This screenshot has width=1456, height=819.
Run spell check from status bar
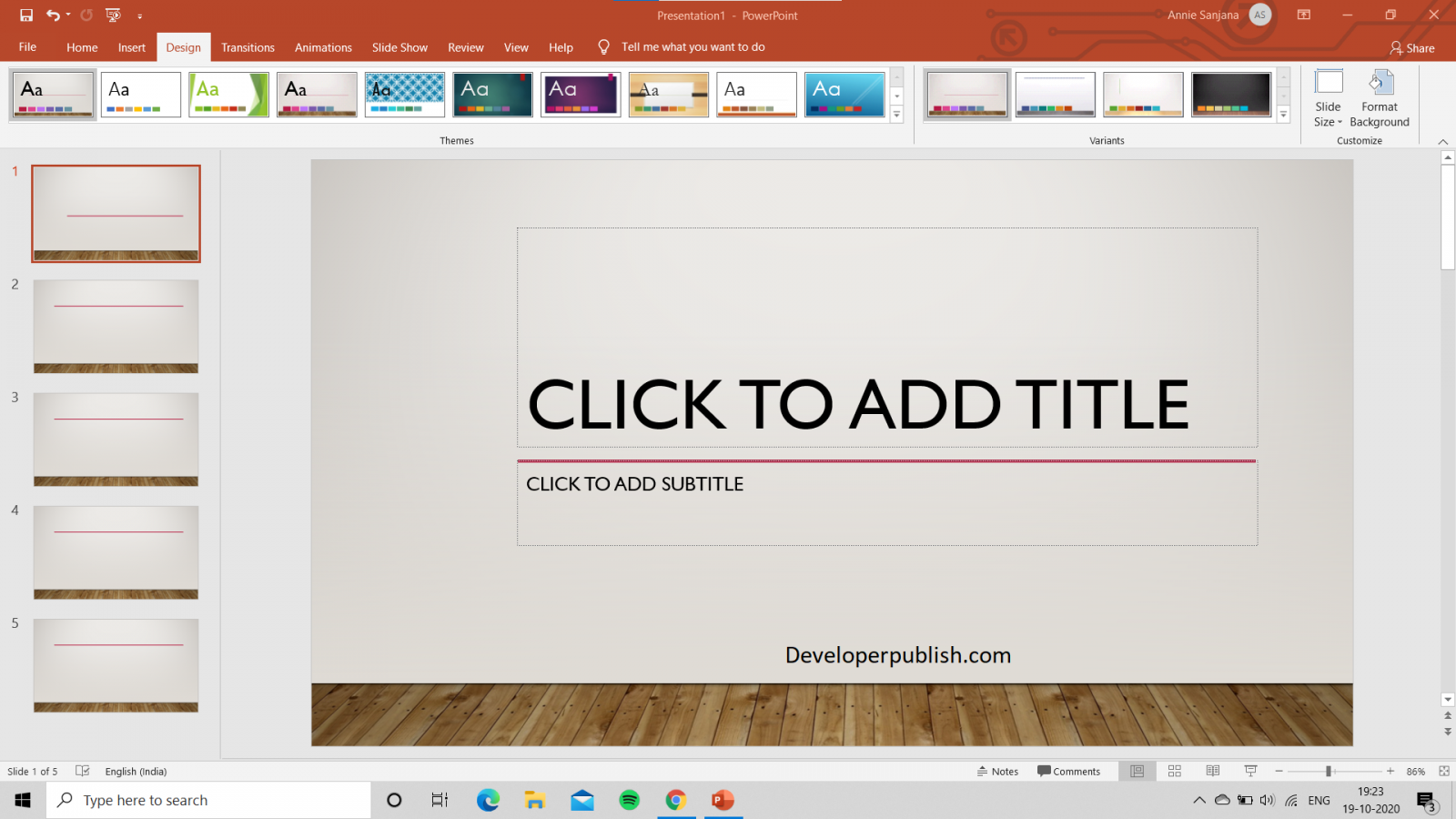81,771
